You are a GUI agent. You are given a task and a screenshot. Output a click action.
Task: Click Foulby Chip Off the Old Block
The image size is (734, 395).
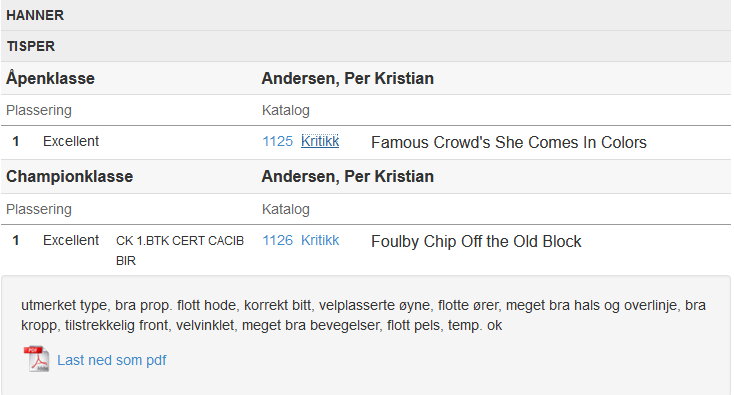coord(476,241)
